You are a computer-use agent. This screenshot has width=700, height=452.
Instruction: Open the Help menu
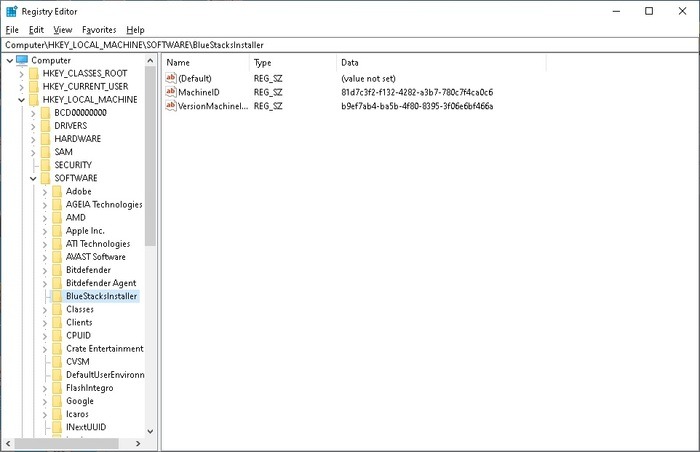135,30
